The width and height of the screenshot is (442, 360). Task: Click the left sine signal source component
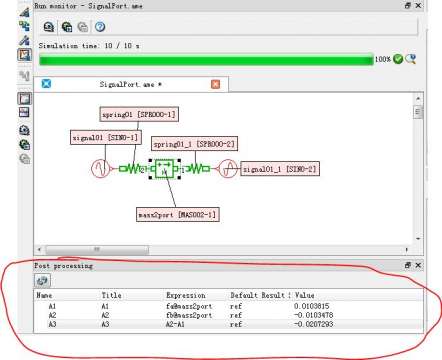(x=100, y=169)
